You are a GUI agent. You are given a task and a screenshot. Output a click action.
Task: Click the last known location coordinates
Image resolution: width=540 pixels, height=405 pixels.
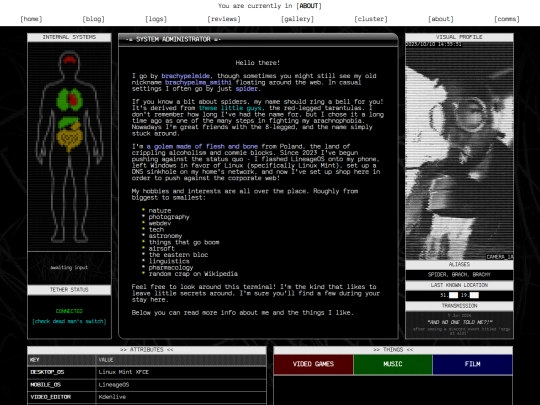(459, 295)
